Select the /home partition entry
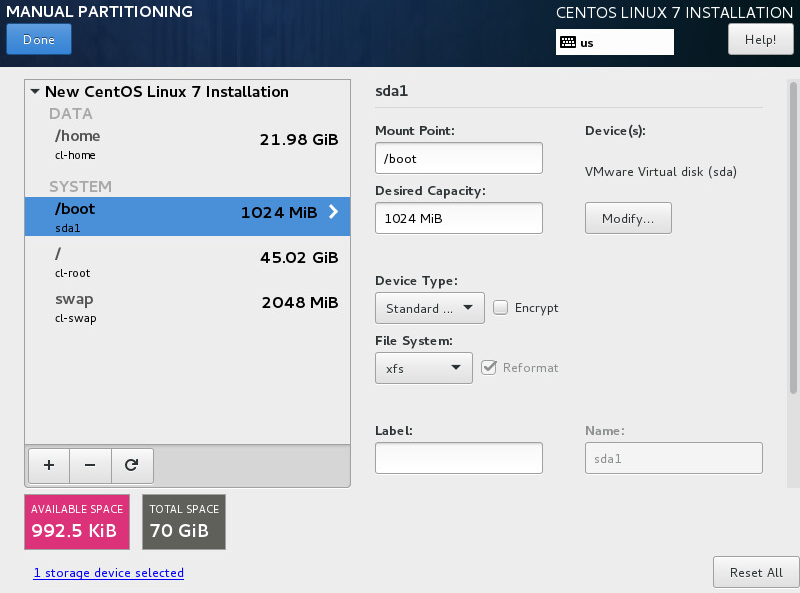This screenshot has width=800, height=593. click(x=187, y=144)
